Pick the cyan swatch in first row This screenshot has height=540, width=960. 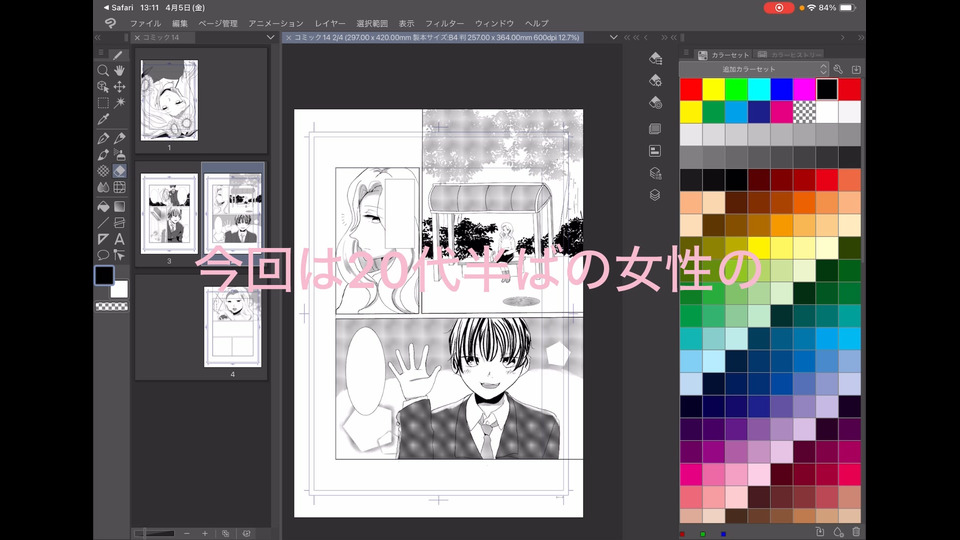[x=759, y=89]
